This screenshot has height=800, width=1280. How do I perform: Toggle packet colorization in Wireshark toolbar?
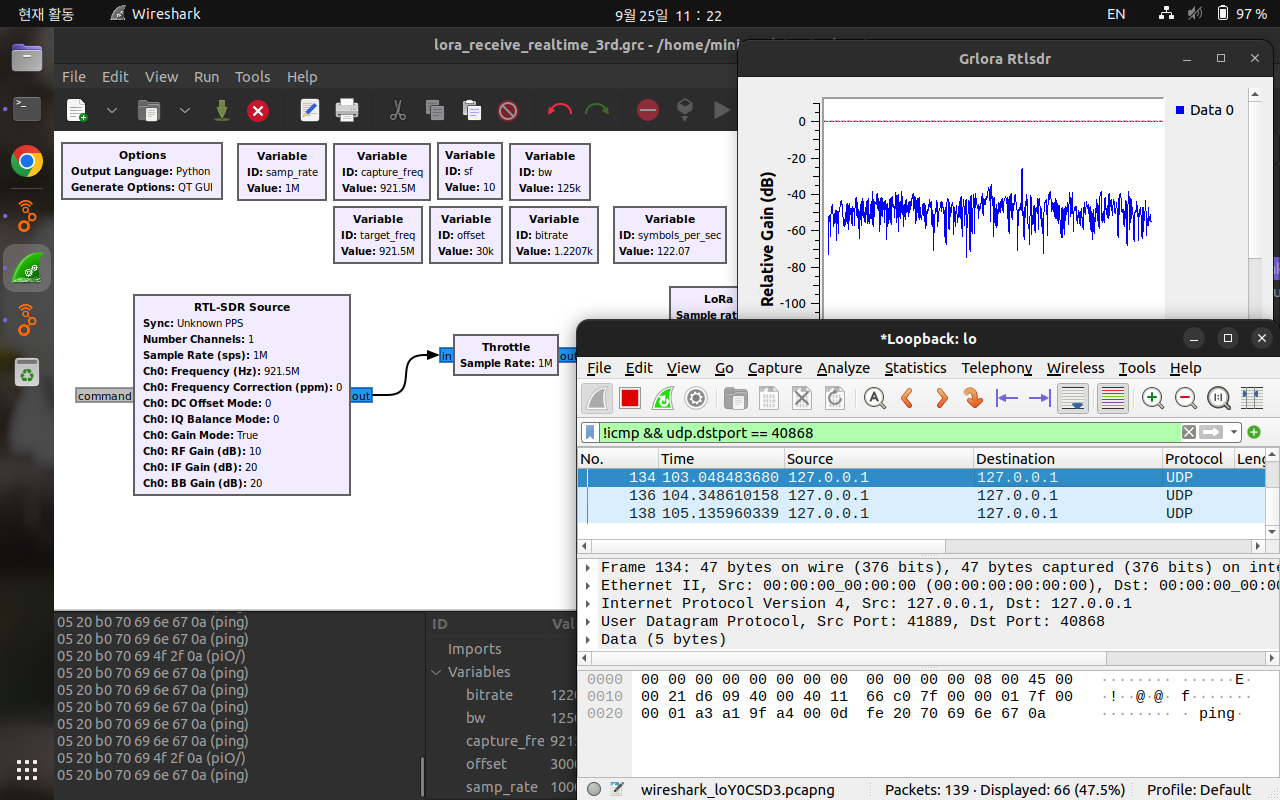tap(1112, 398)
